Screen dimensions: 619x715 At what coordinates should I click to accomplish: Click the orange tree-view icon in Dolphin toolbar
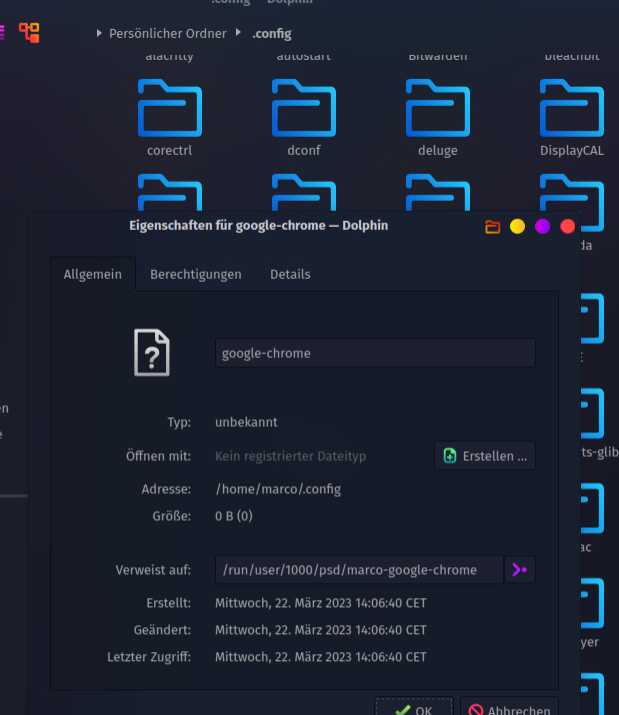[x=29, y=33]
